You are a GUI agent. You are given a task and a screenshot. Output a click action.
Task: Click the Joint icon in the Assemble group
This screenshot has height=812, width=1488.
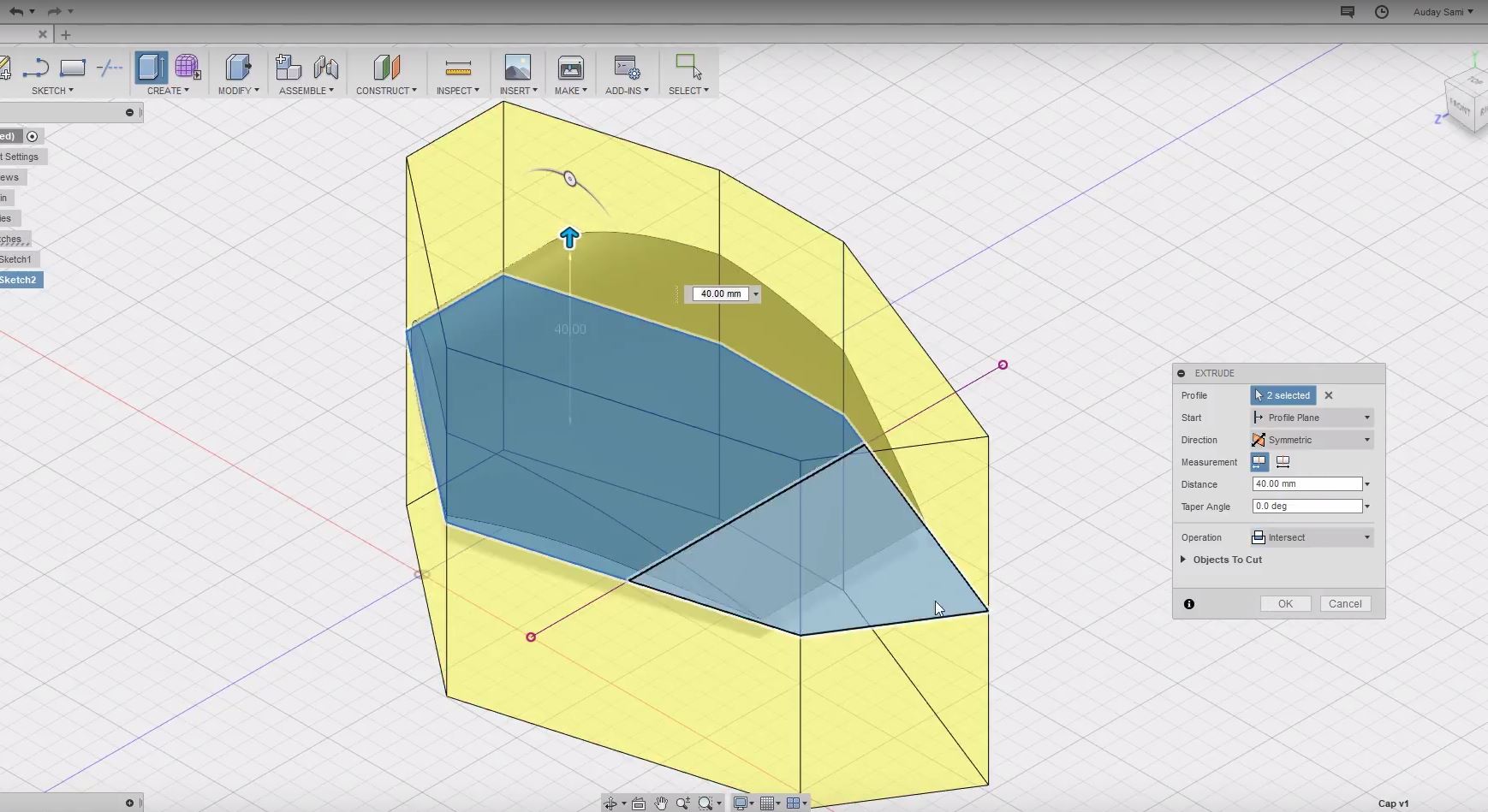tap(326, 68)
